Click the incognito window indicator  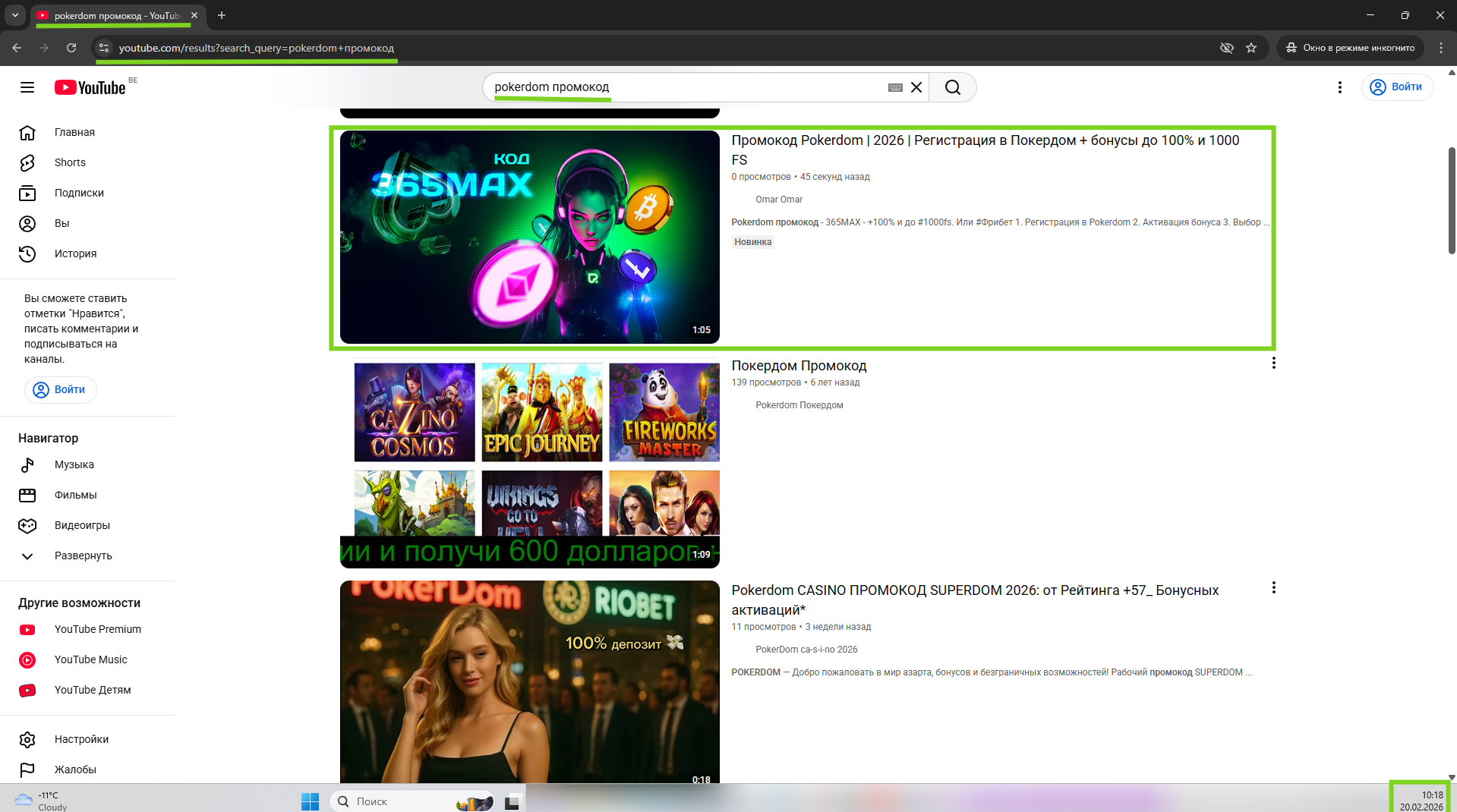(1350, 48)
